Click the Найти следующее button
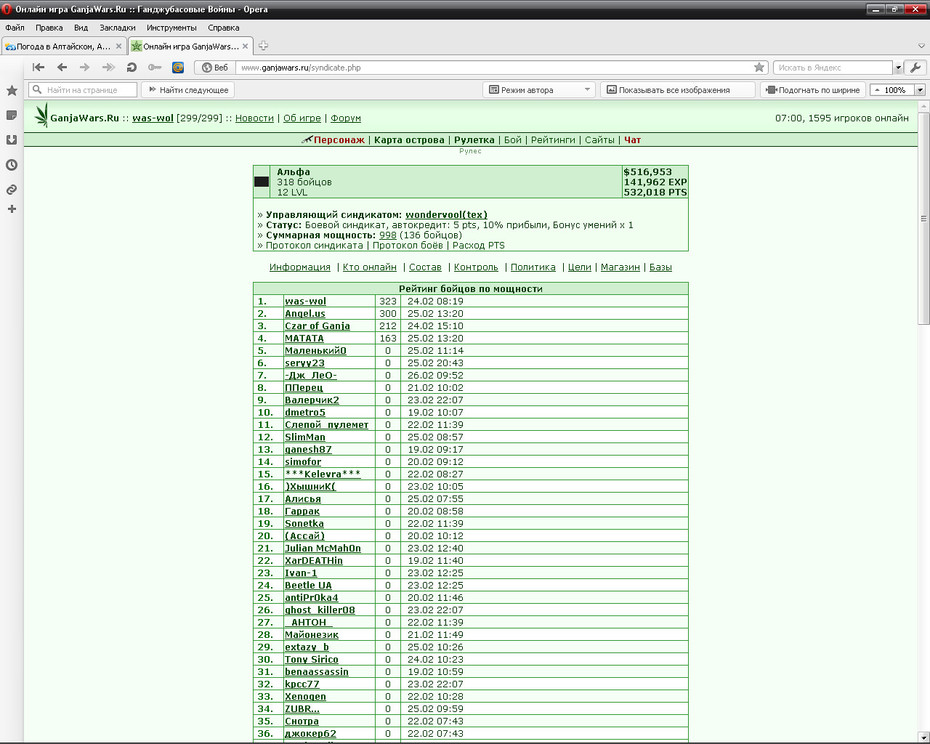Image resolution: width=930 pixels, height=744 pixels. click(x=189, y=90)
